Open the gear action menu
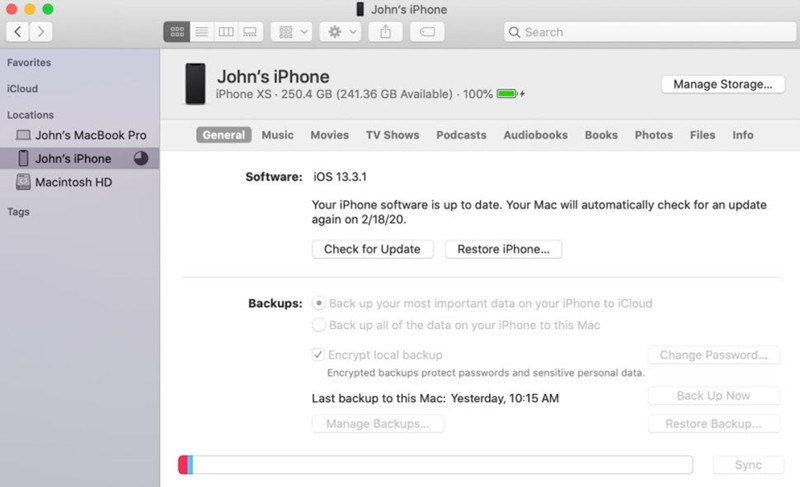This screenshot has height=487, width=800. [x=340, y=32]
